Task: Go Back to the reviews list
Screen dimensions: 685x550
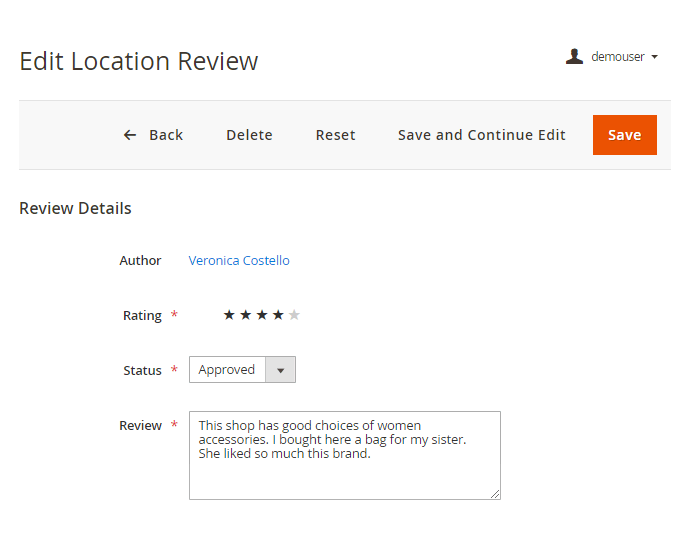Action: coord(165,135)
